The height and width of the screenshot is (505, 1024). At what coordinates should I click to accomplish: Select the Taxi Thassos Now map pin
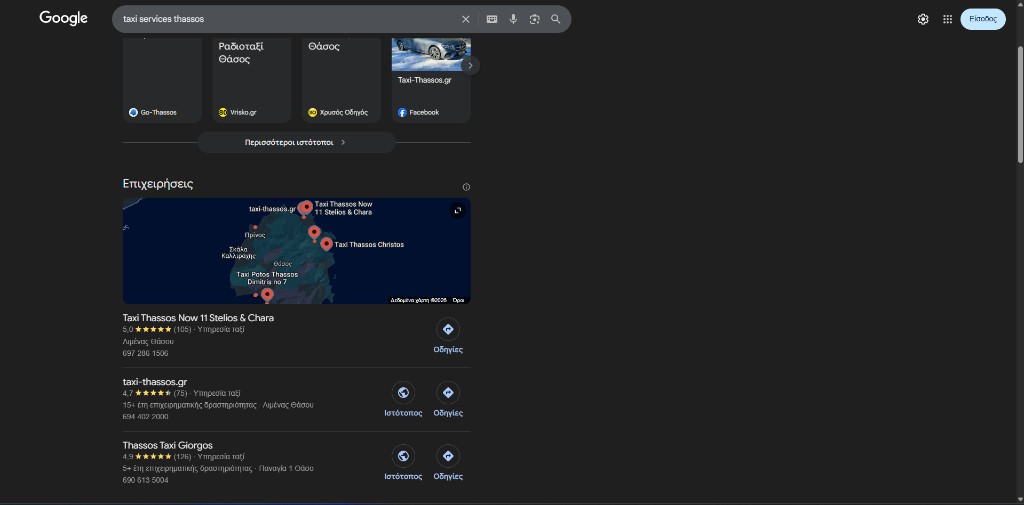pos(306,208)
